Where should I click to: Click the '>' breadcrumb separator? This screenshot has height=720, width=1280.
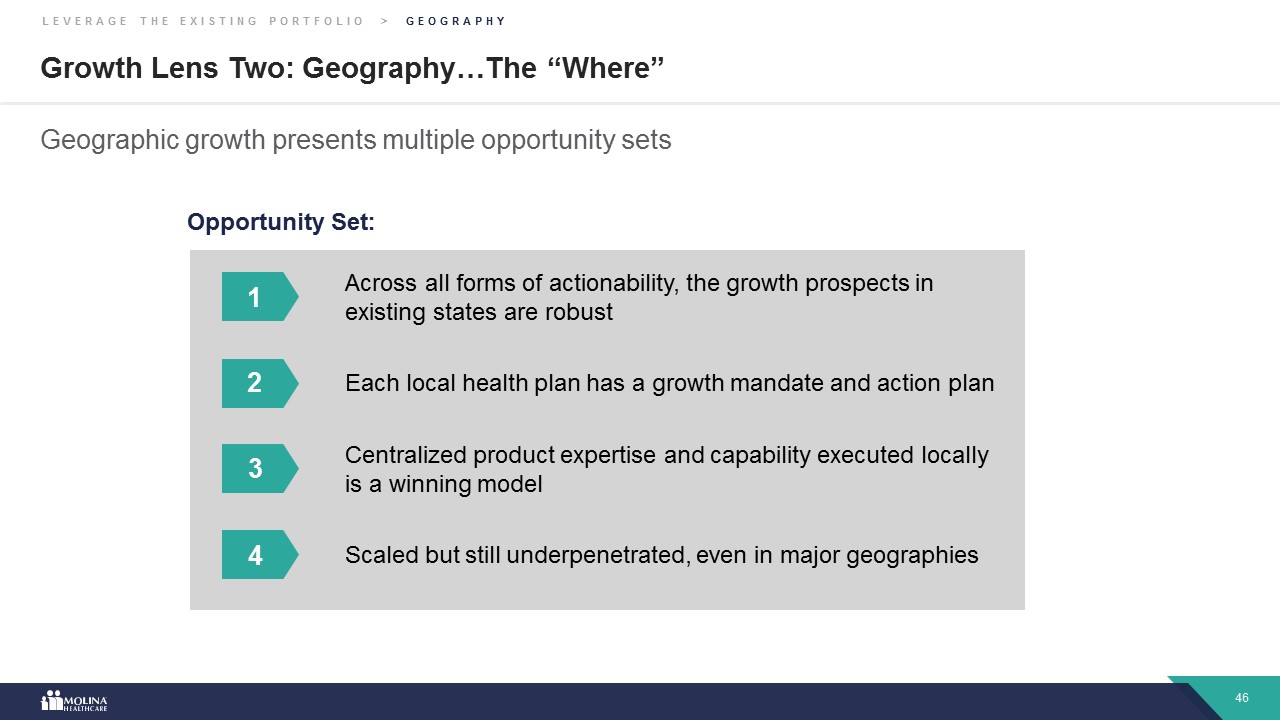point(385,21)
